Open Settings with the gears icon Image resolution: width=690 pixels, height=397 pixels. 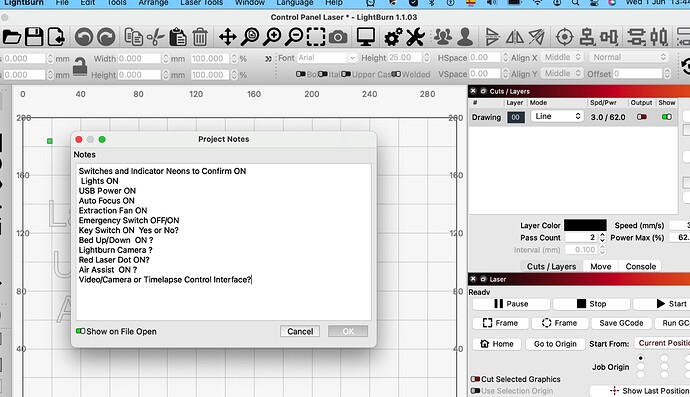393,37
